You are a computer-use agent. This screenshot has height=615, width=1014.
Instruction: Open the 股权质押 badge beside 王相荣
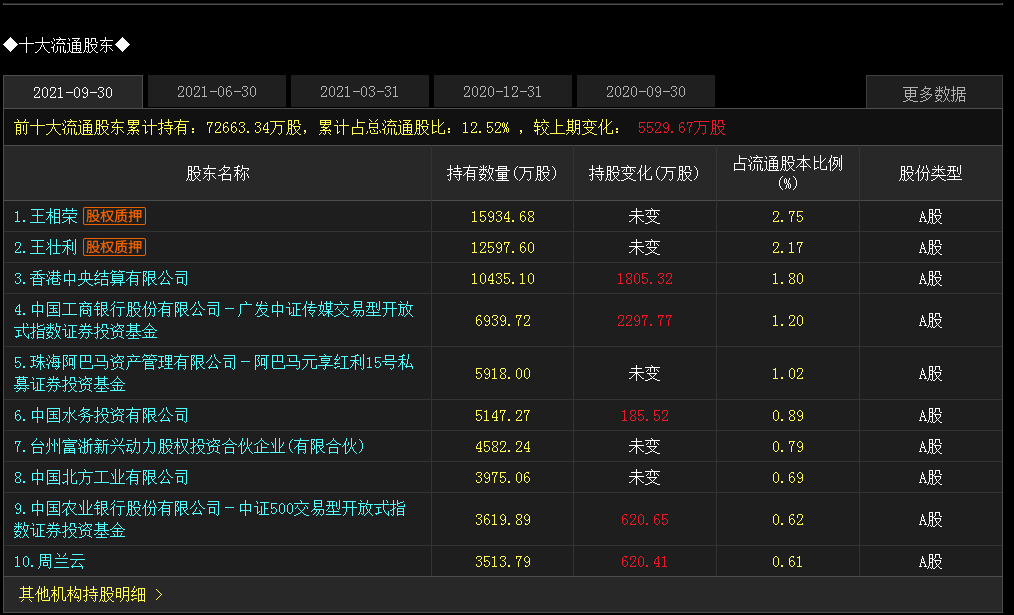click(x=114, y=216)
